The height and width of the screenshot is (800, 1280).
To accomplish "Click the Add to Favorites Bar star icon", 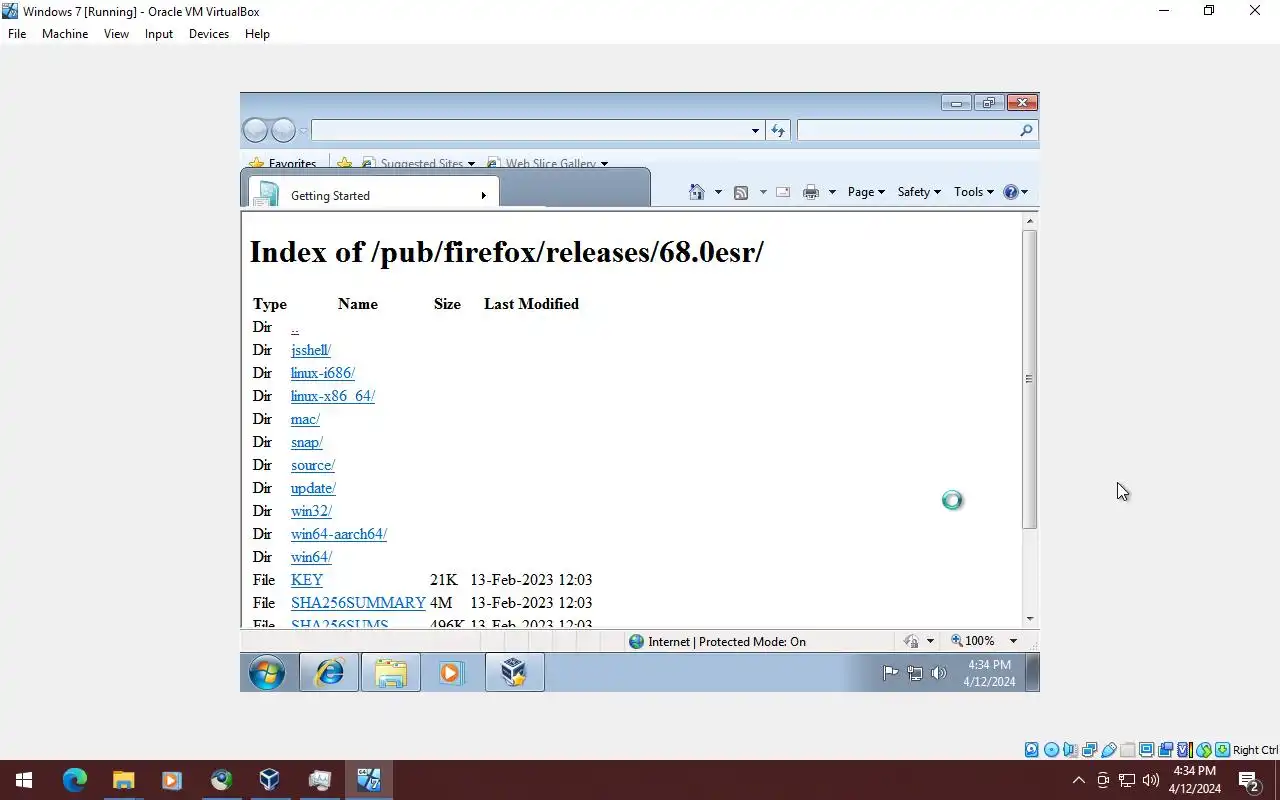I will click(x=344, y=163).
